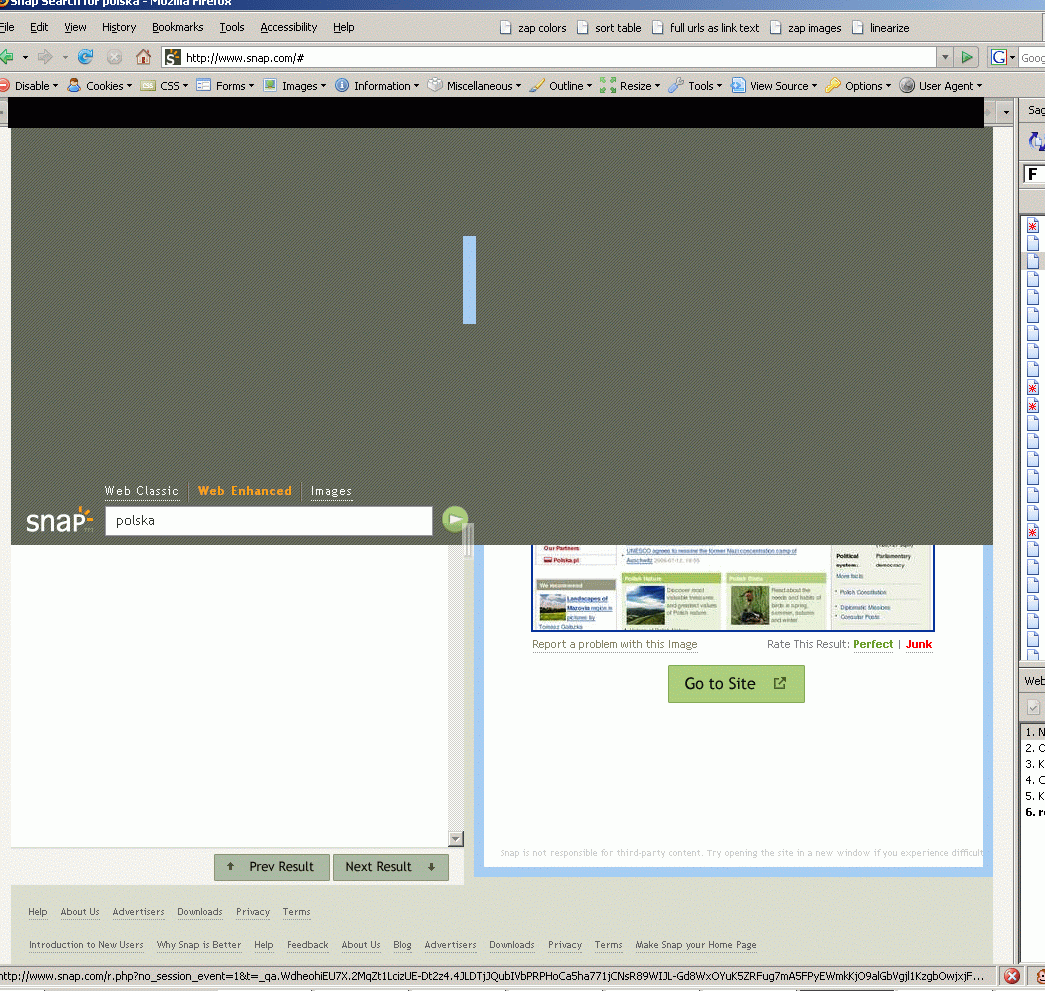This screenshot has height=991, width=1045.
Task: Click the Blog footer link
Action: pyautogui.click(x=403, y=945)
